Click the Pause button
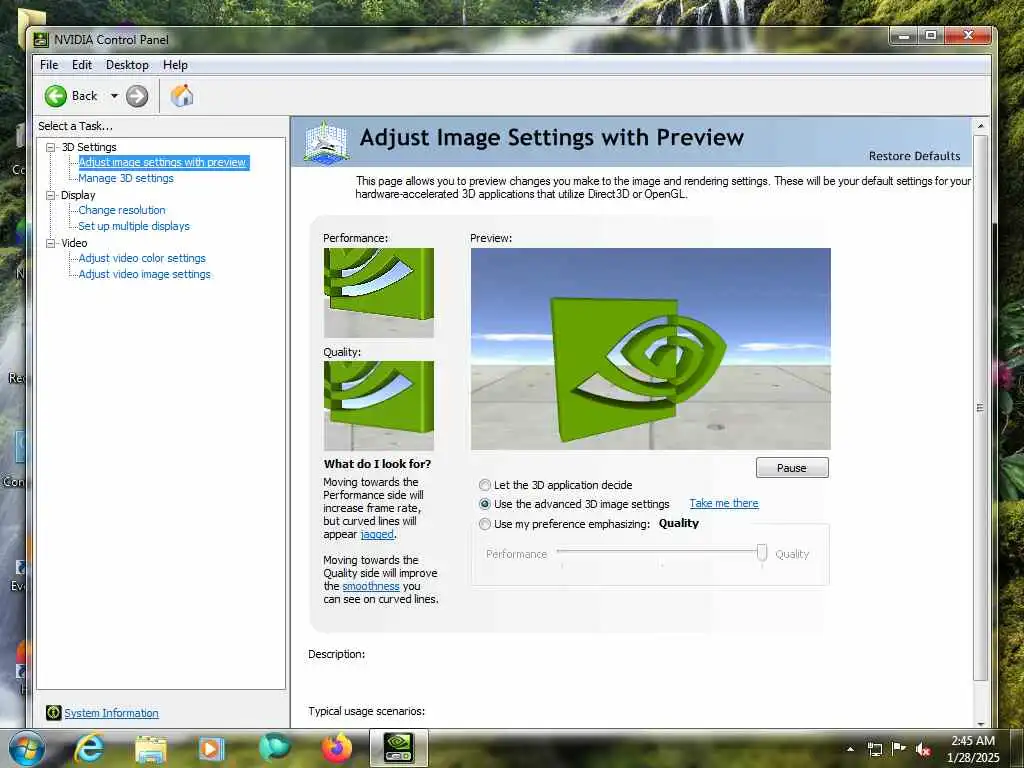The height and width of the screenshot is (768, 1024). (792, 468)
